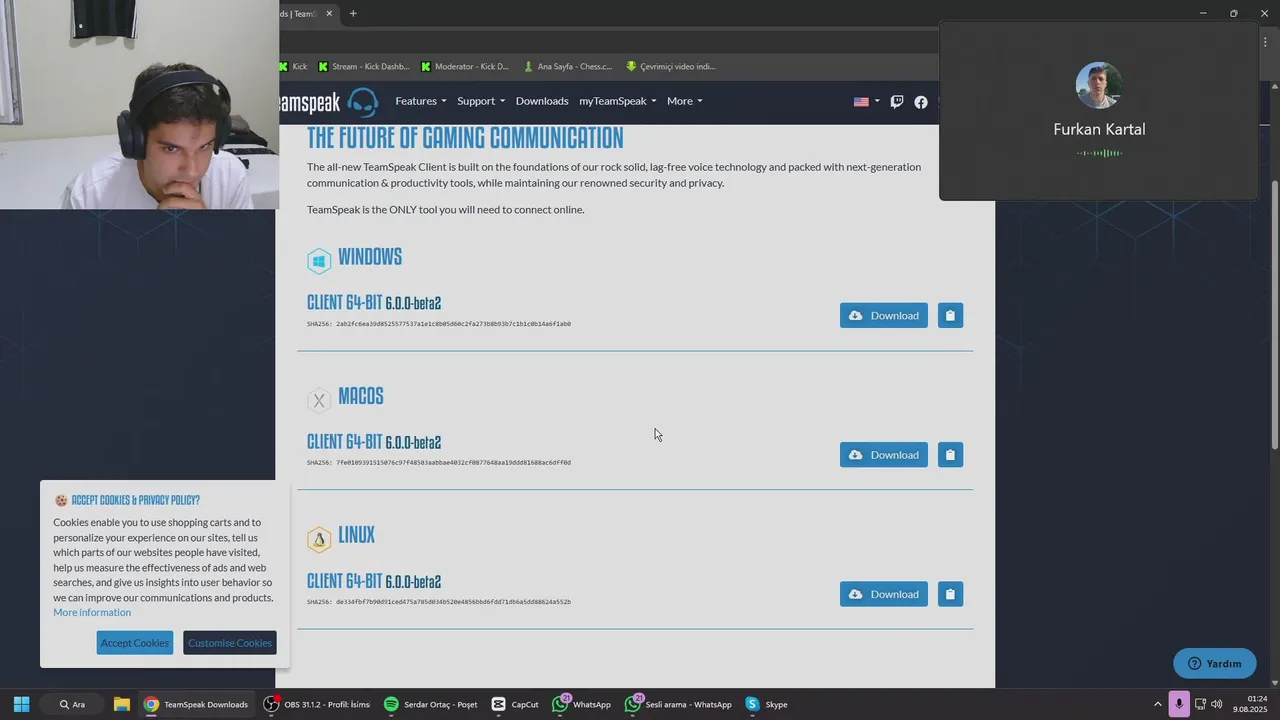
Task: Download the Linux 64-bit client
Action: point(884,594)
